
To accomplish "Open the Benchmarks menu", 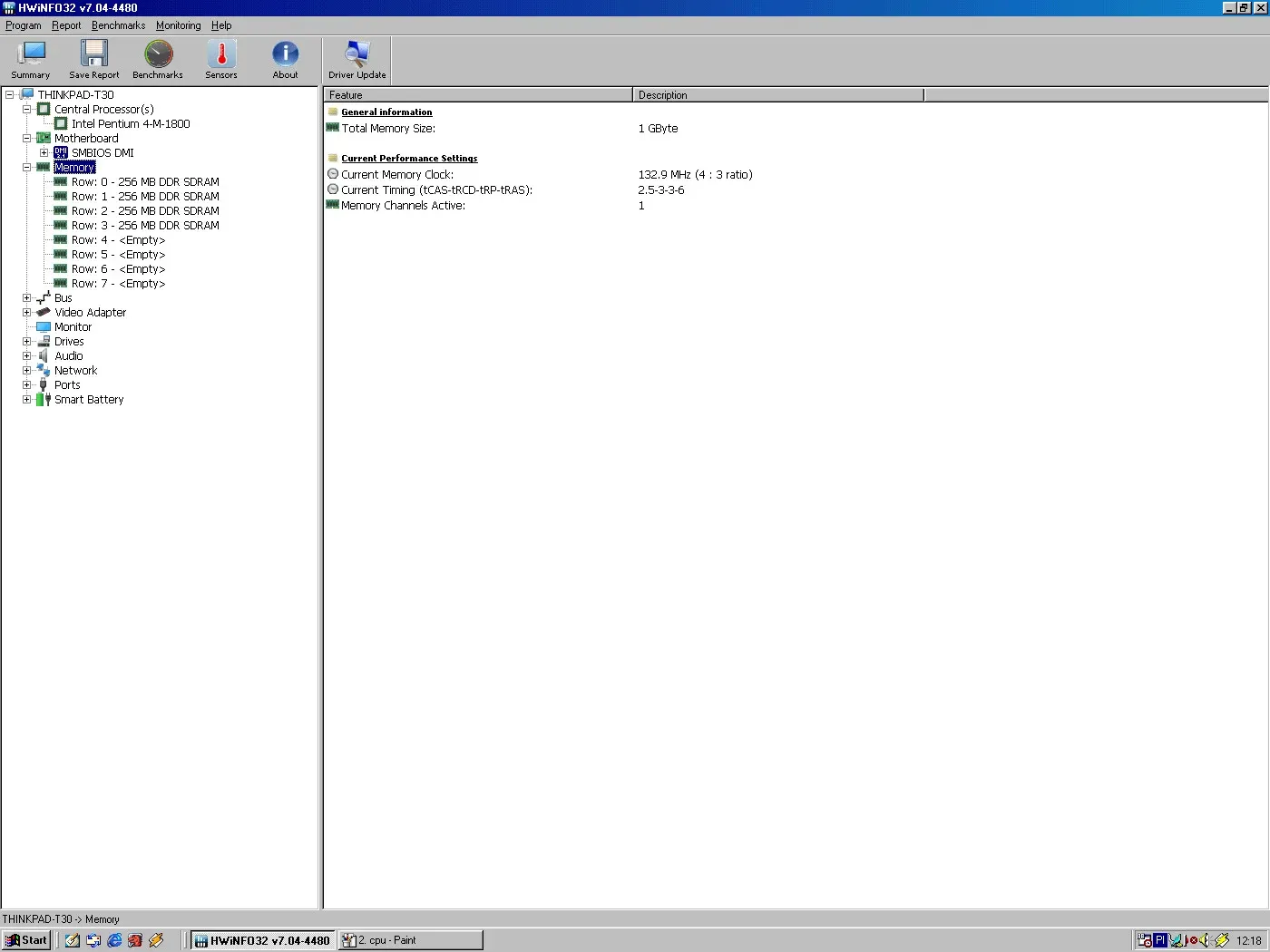I will pos(118,25).
